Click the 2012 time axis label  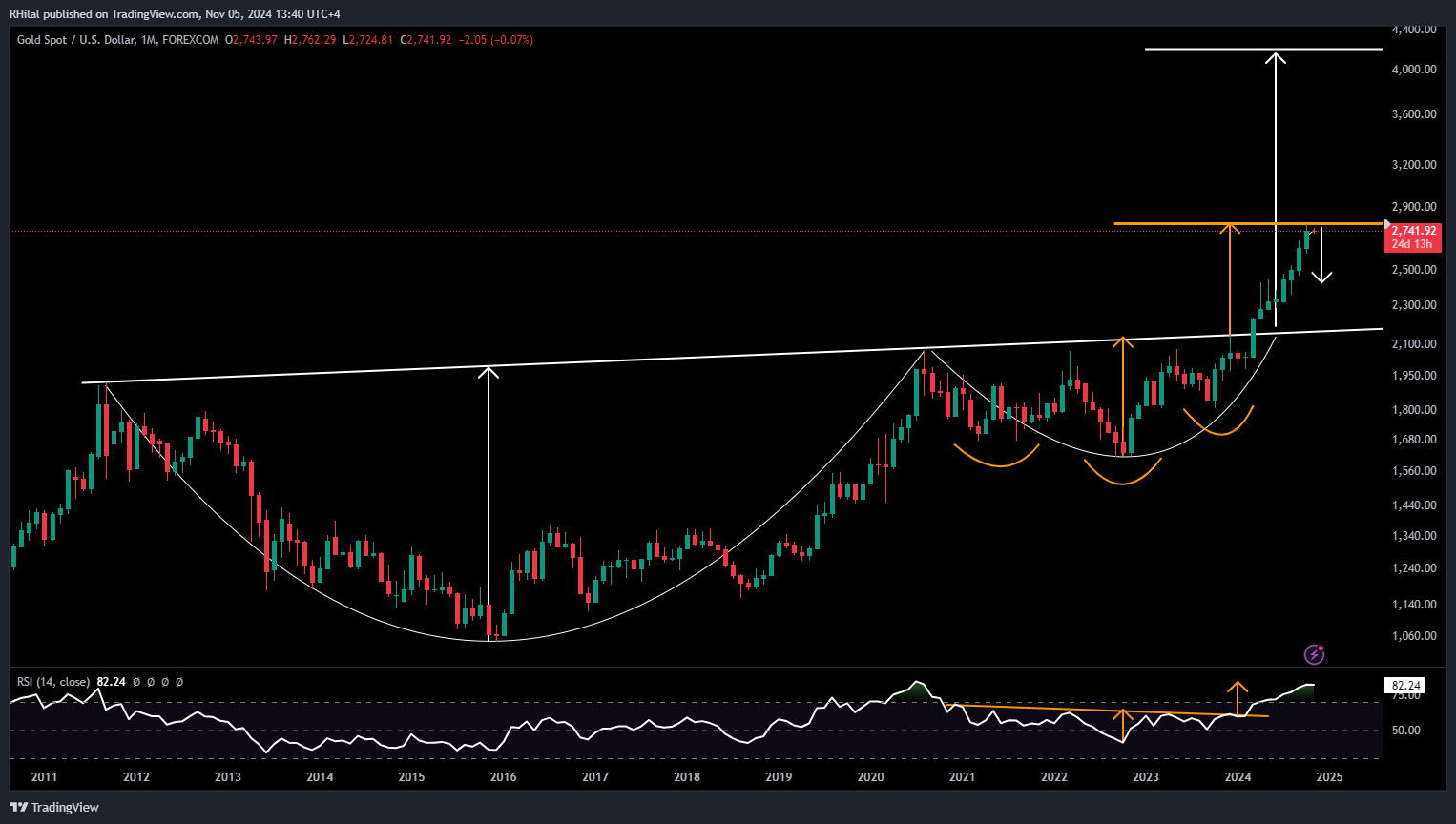pos(136,776)
